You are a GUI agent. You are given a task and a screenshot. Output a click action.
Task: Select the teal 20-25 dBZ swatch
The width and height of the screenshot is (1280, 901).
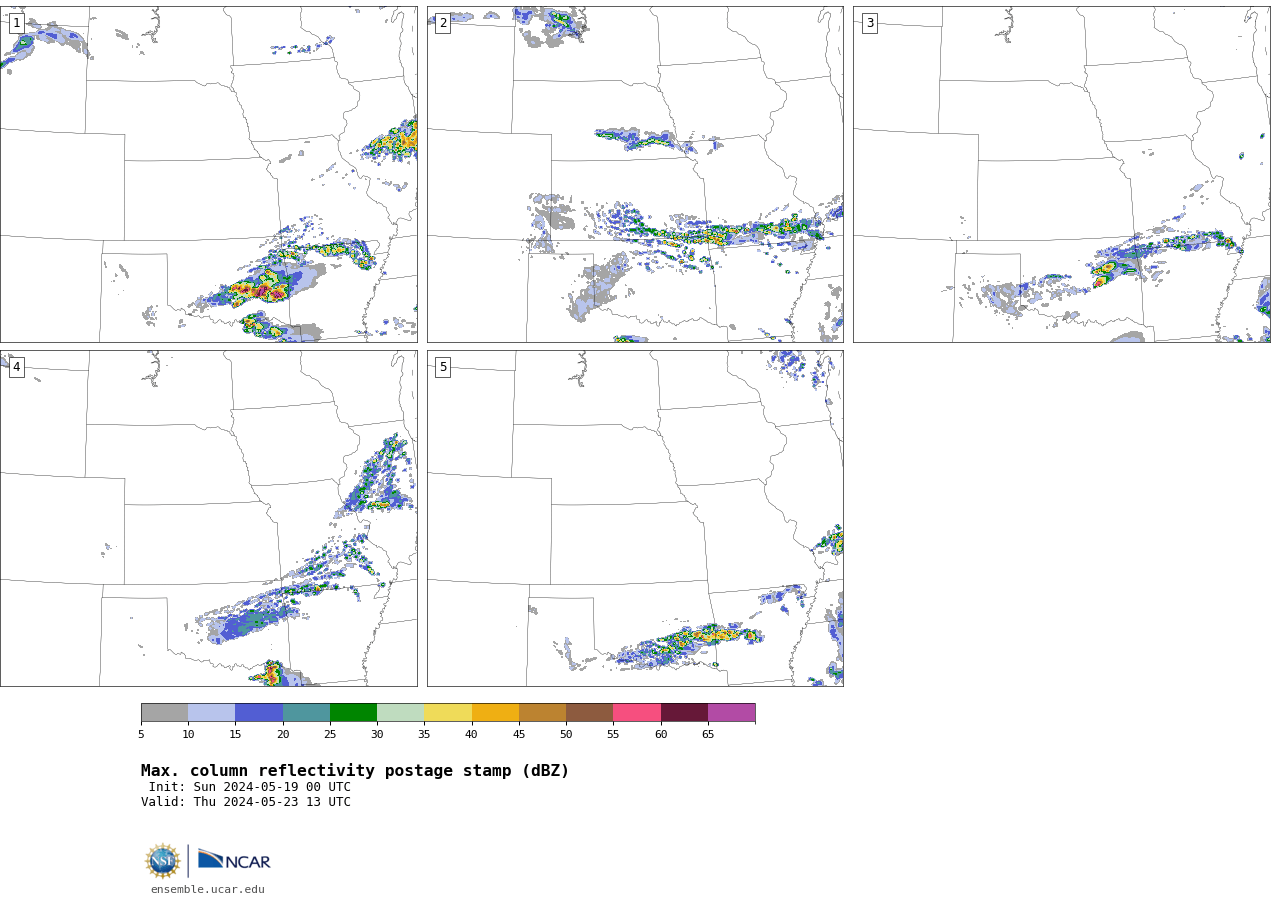306,712
